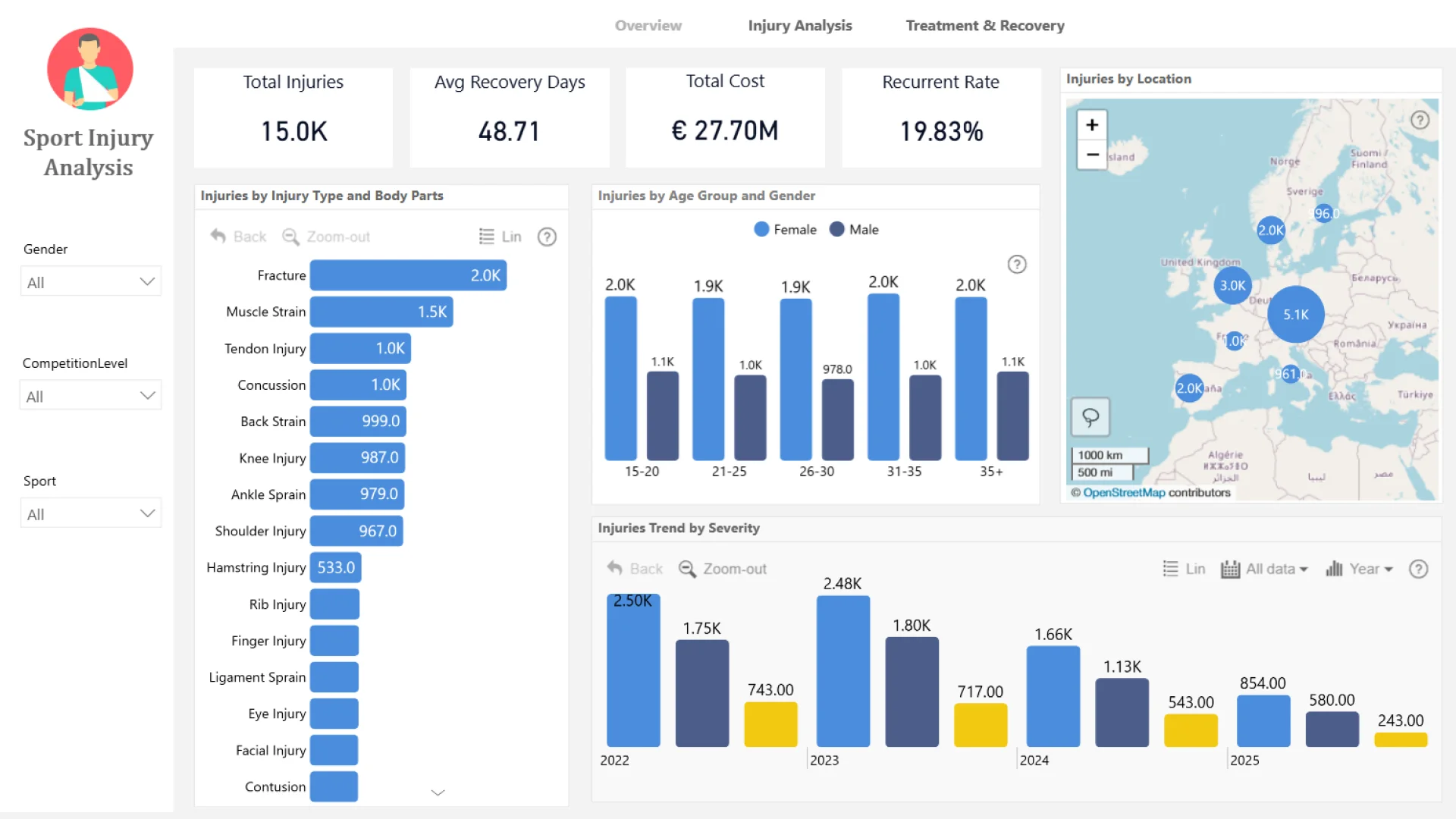Screen dimensions: 1456x819
Task: Toggle Lin scale in Injury Type chart
Action: pos(500,237)
